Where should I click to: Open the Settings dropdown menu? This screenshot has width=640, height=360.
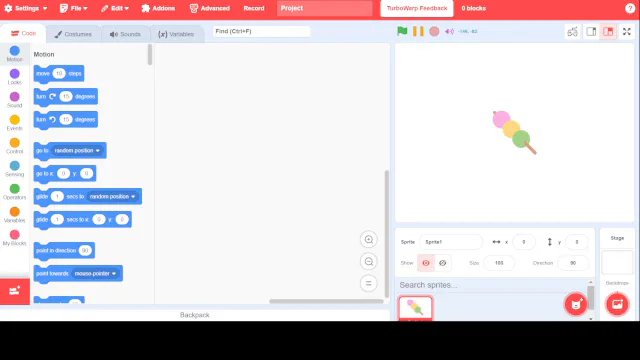tap(26, 8)
